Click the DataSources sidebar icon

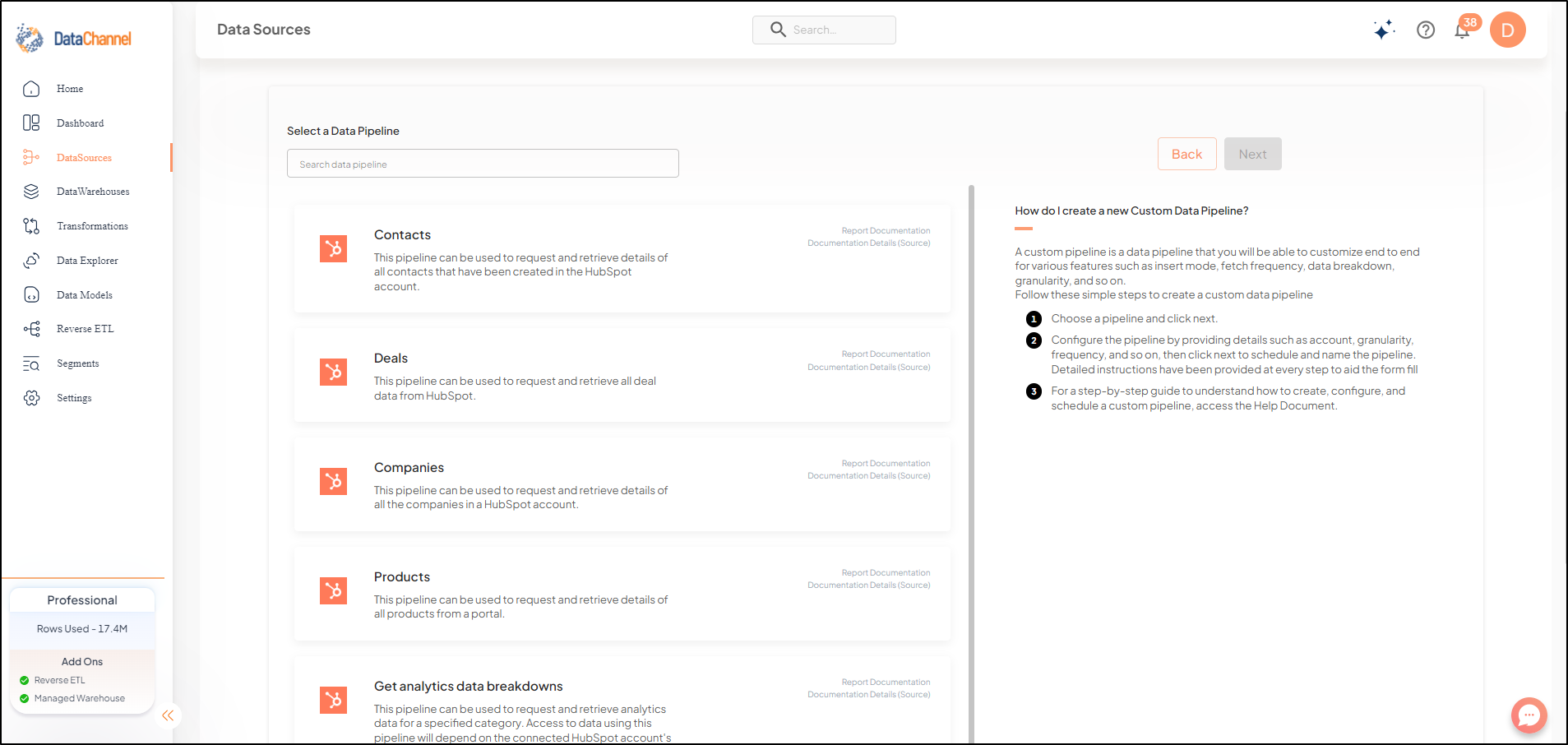tap(31, 158)
